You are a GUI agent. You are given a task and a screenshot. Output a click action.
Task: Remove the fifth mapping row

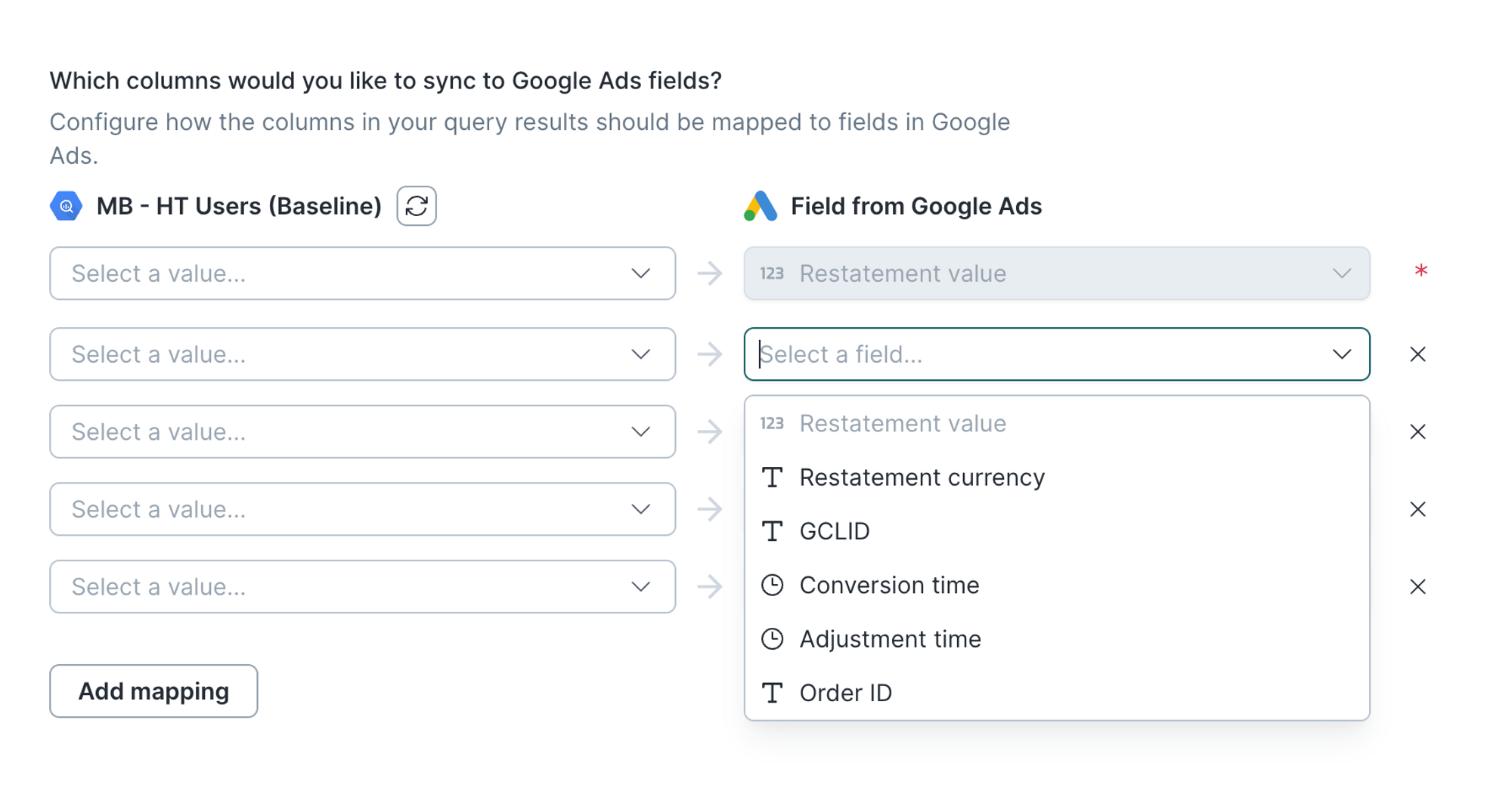pyautogui.click(x=1417, y=586)
